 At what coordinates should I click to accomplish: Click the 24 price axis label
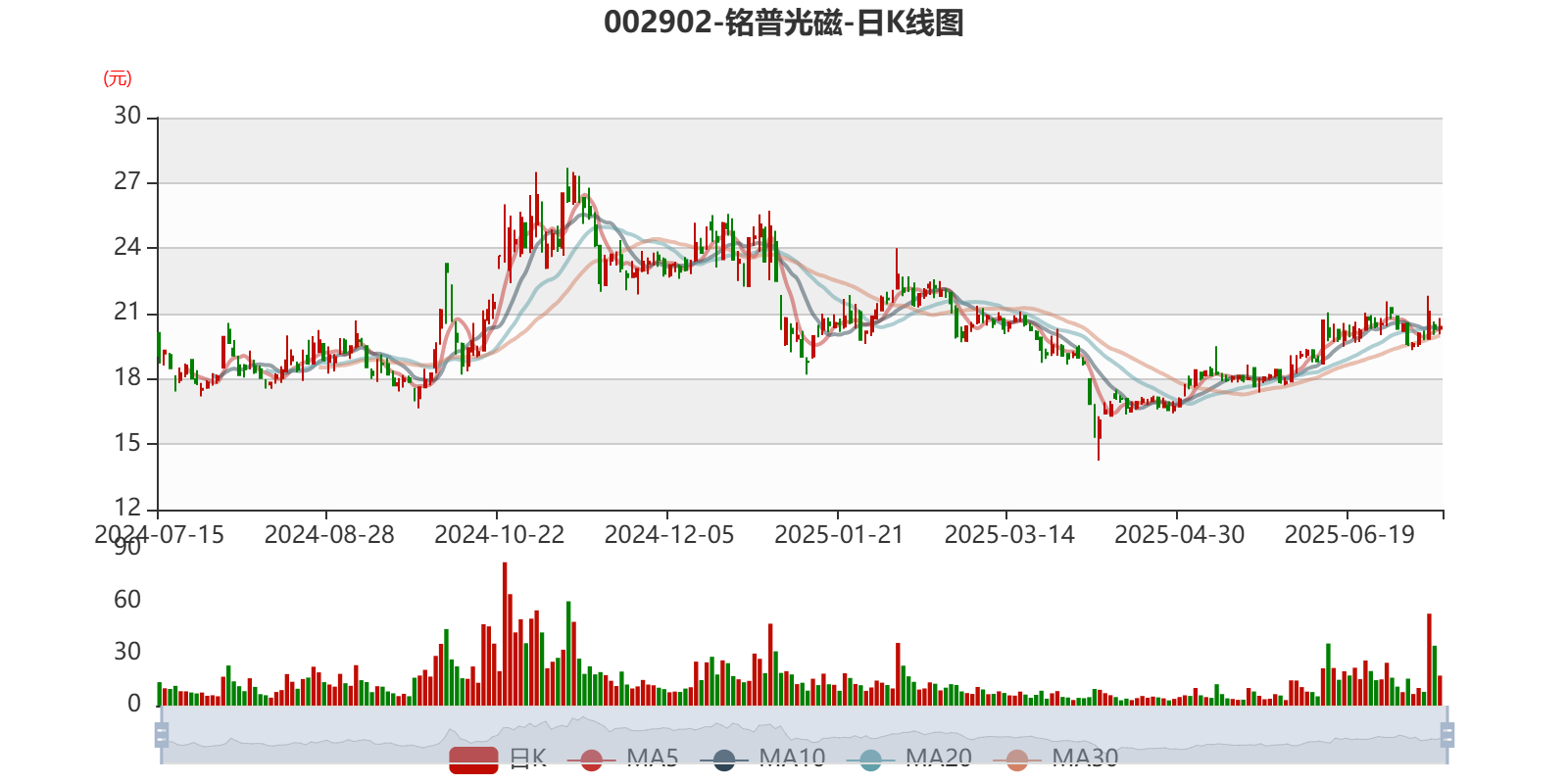point(127,247)
